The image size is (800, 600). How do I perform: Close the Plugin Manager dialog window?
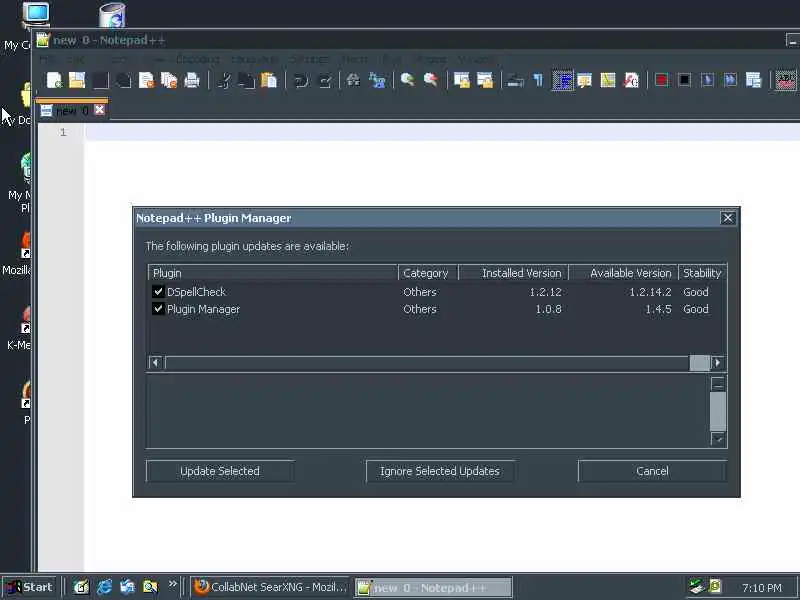click(728, 218)
